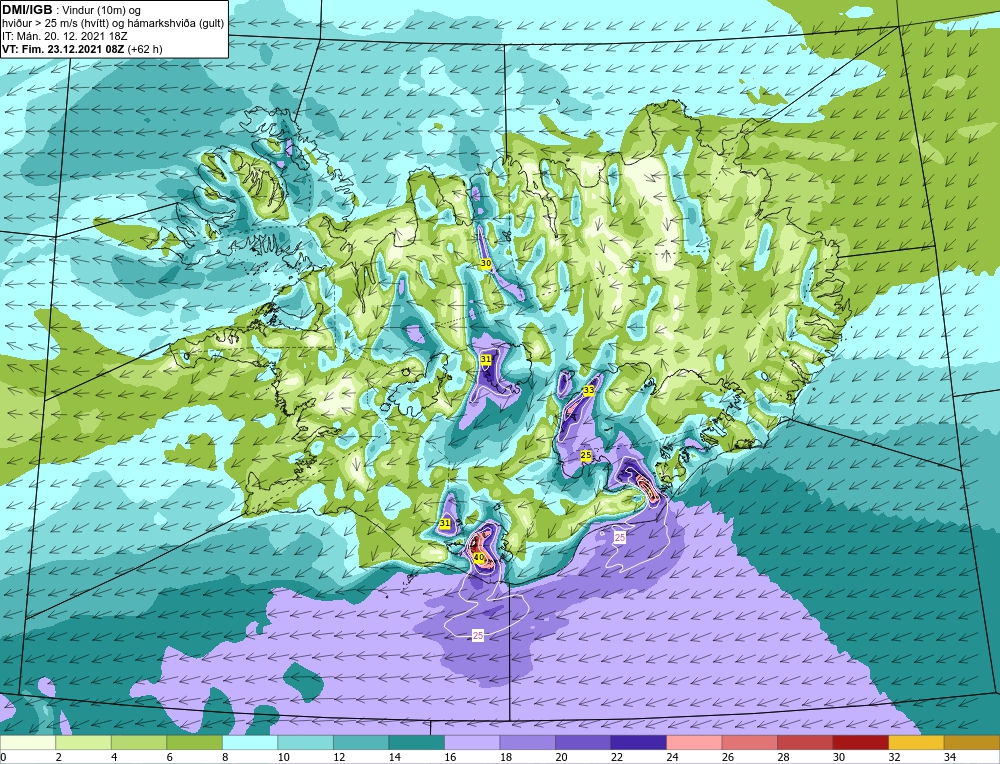The width and height of the screenshot is (1000, 764).
Task: Click the yellow 33 maximum gust label
Action: click(x=589, y=390)
